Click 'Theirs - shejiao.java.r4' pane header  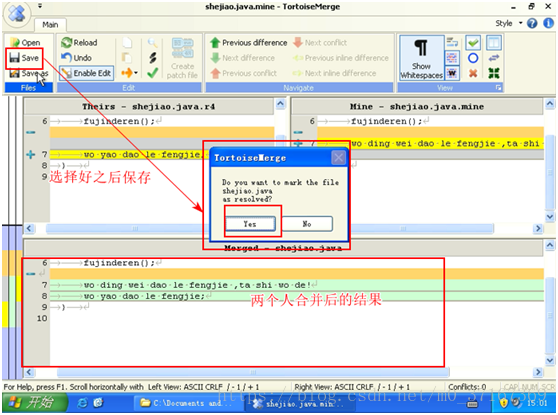coord(149,106)
